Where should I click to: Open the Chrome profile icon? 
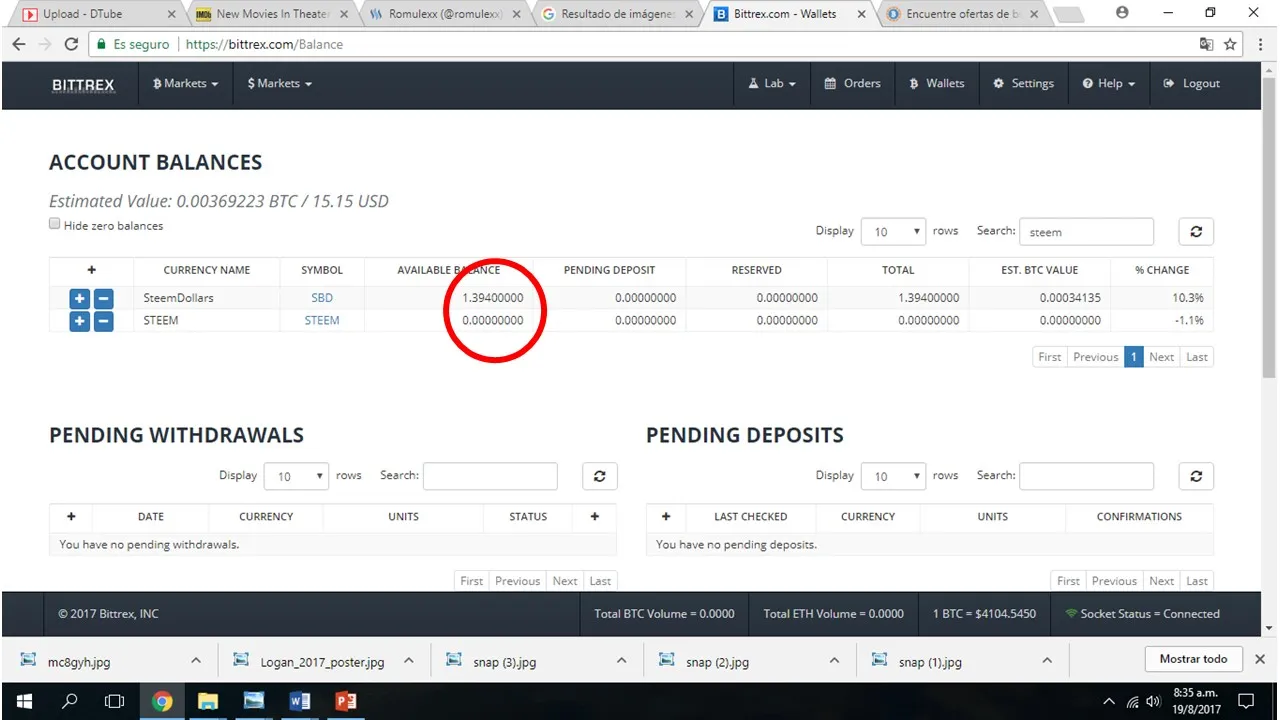click(1122, 13)
